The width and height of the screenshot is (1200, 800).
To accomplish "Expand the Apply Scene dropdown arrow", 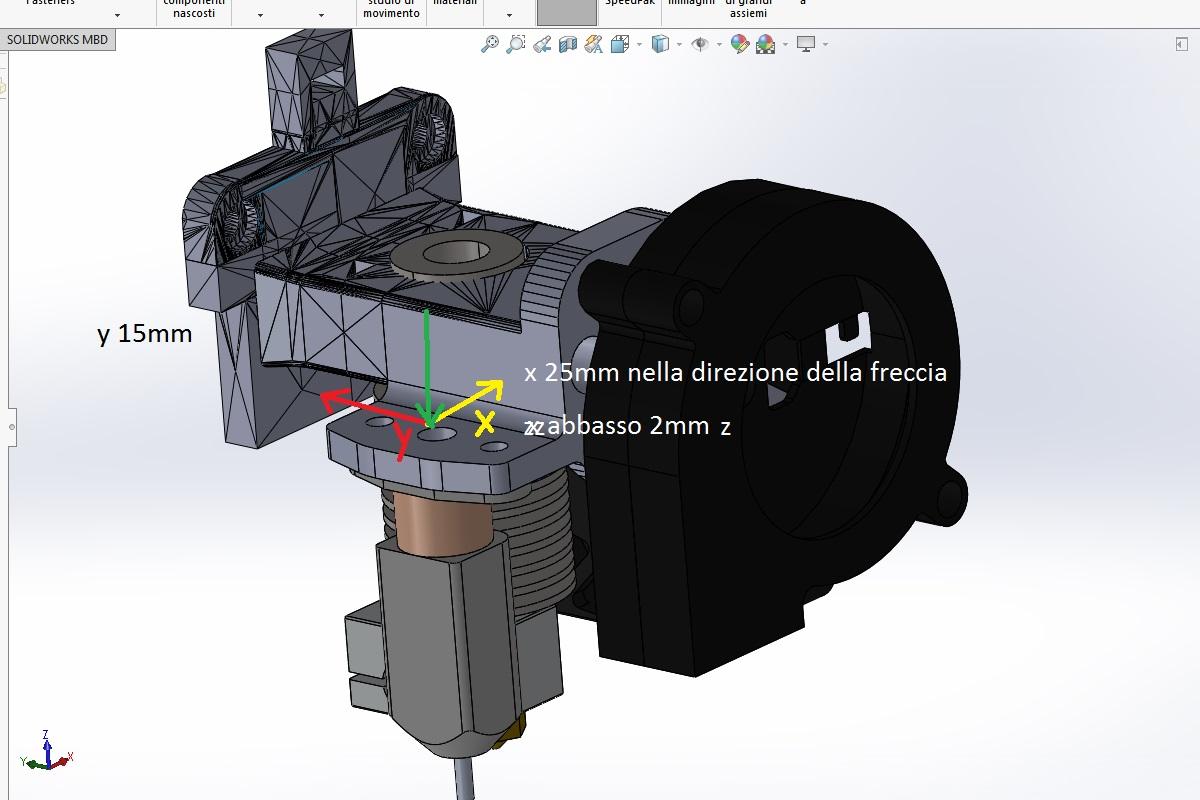I will 785,45.
